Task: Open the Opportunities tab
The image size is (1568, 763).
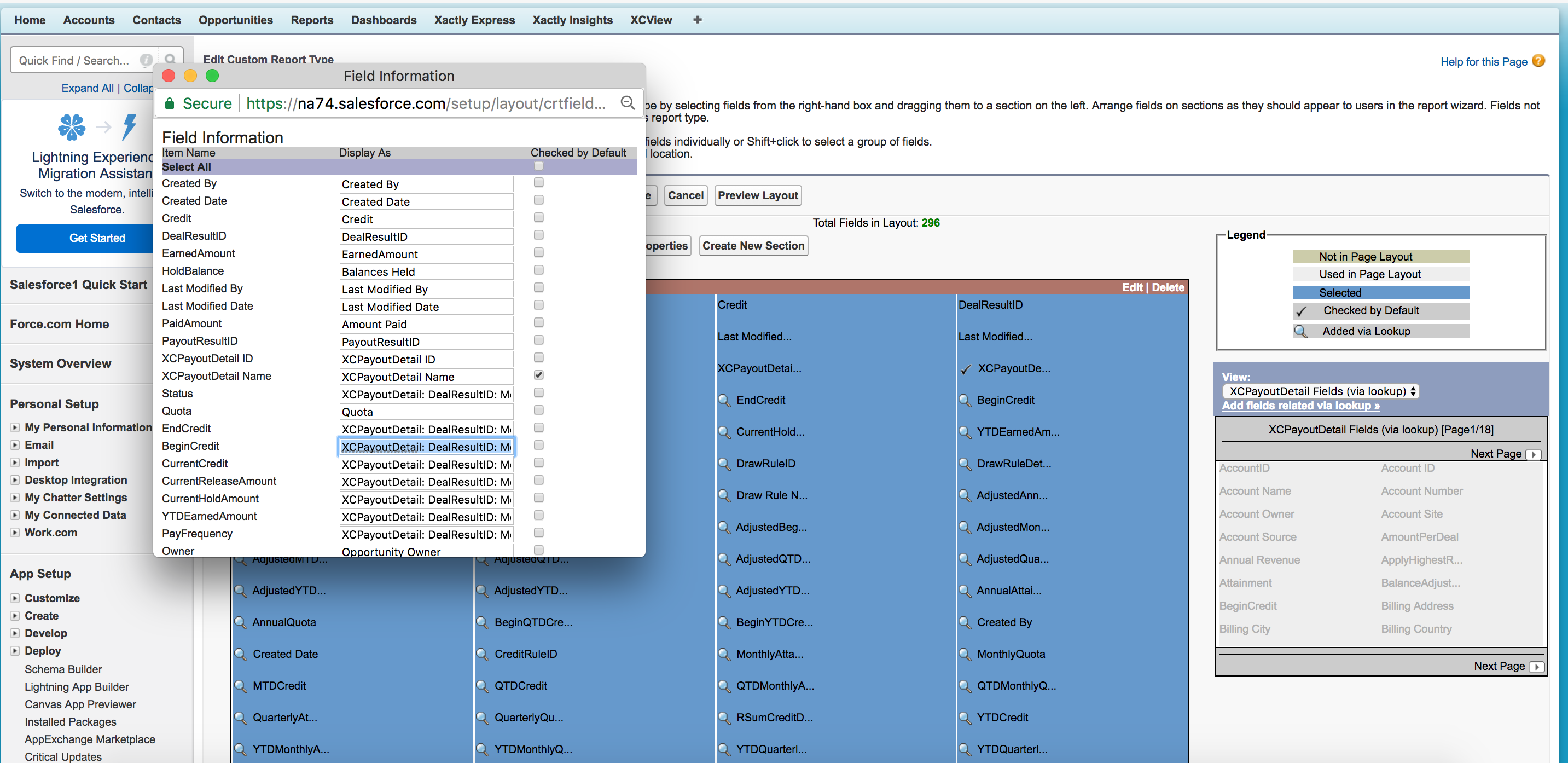Action: (236, 20)
